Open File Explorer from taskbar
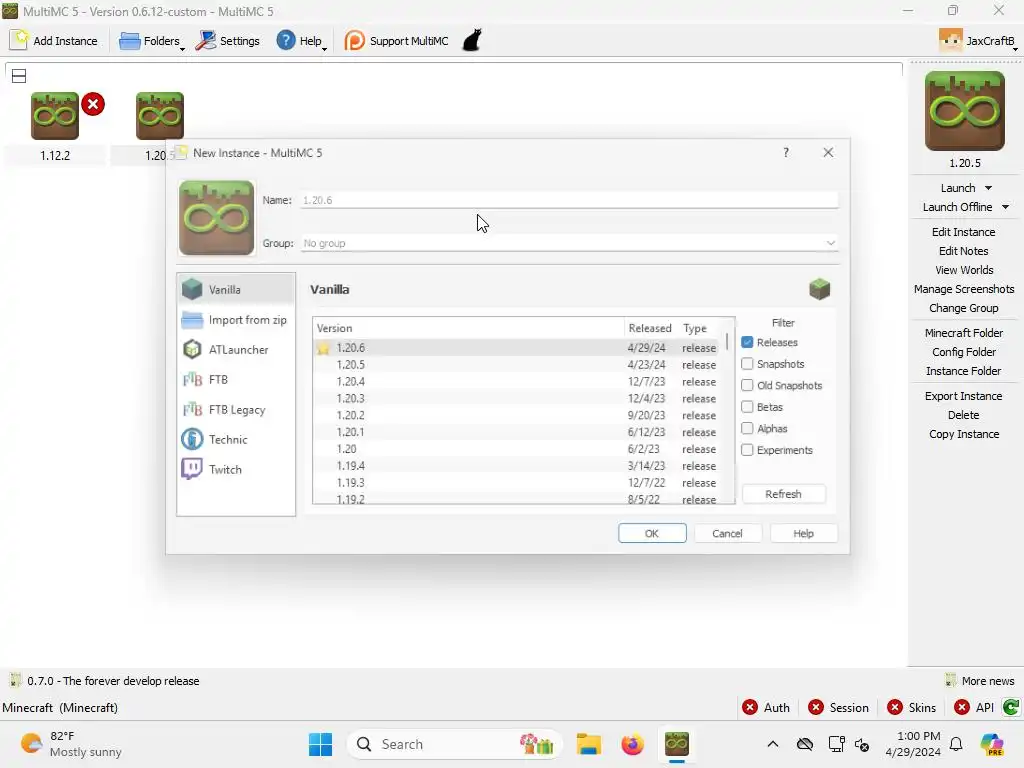The width and height of the screenshot is (1024, 768). pos(588,744)
